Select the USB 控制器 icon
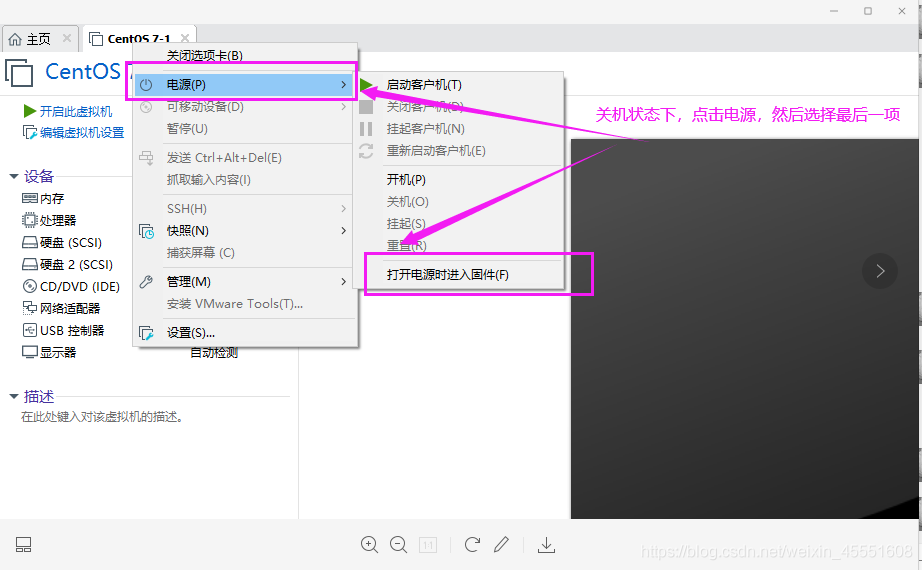The image size is (922, 570). click(x=29, y=330)
